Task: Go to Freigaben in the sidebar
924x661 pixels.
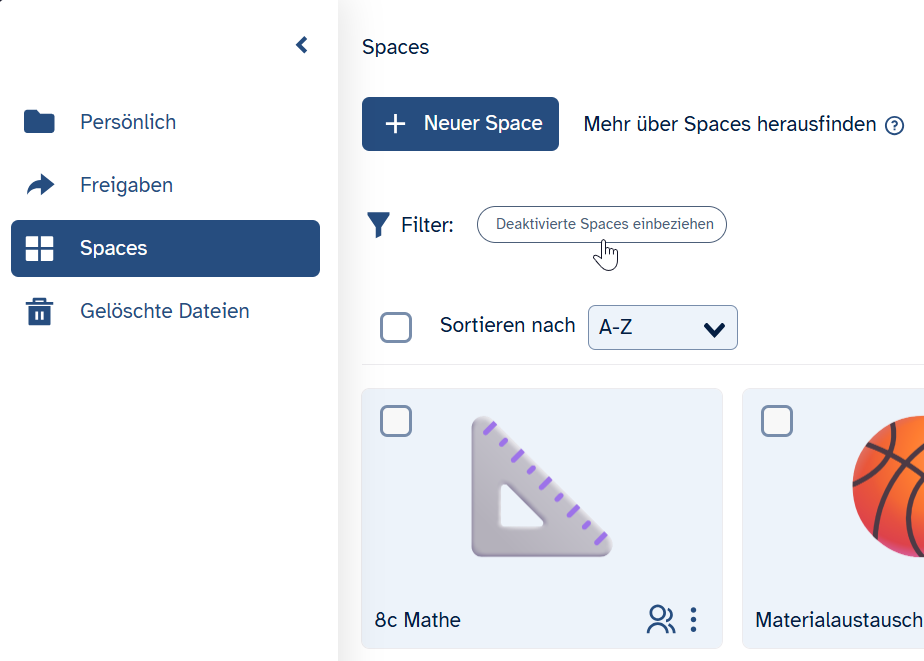Action: [x=126, y=185]
